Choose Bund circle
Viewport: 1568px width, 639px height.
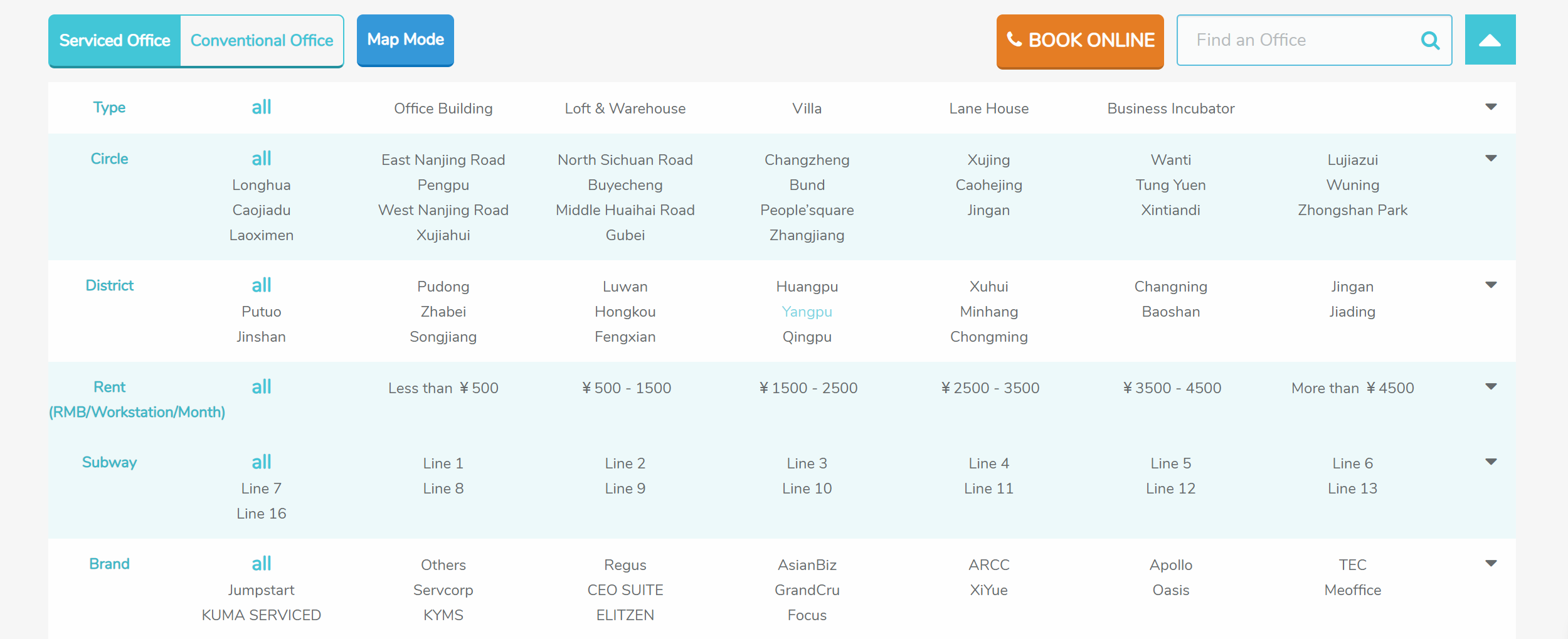click(x=807, y=185)
